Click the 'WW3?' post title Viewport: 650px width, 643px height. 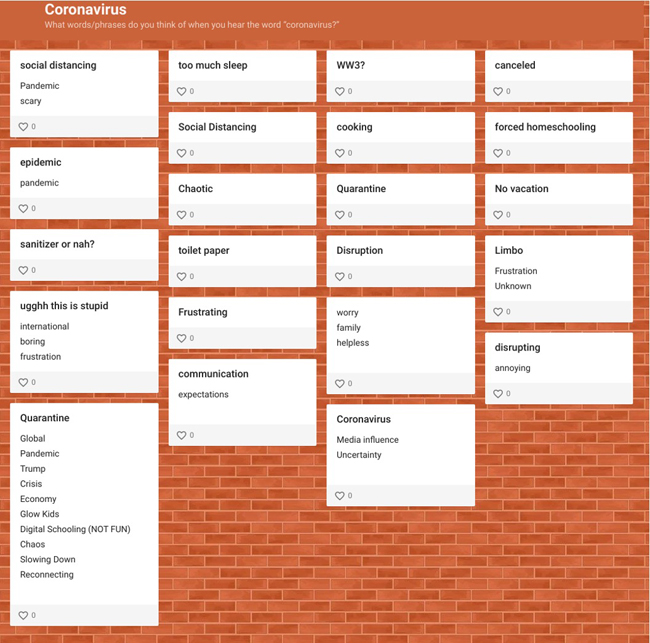[x=351, y=66]
